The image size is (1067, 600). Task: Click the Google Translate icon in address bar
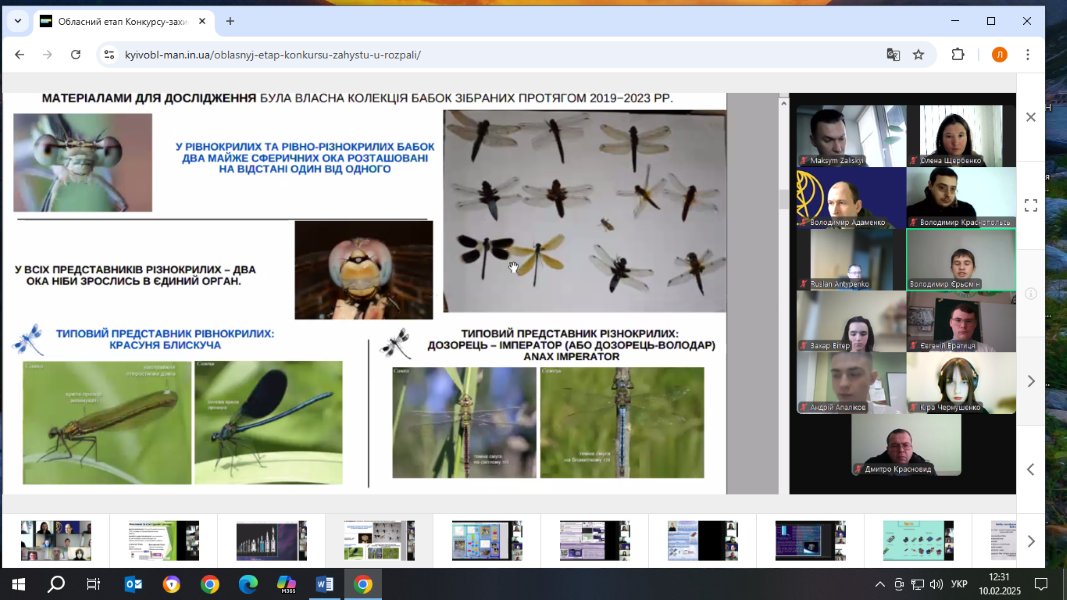click(893, 55)
